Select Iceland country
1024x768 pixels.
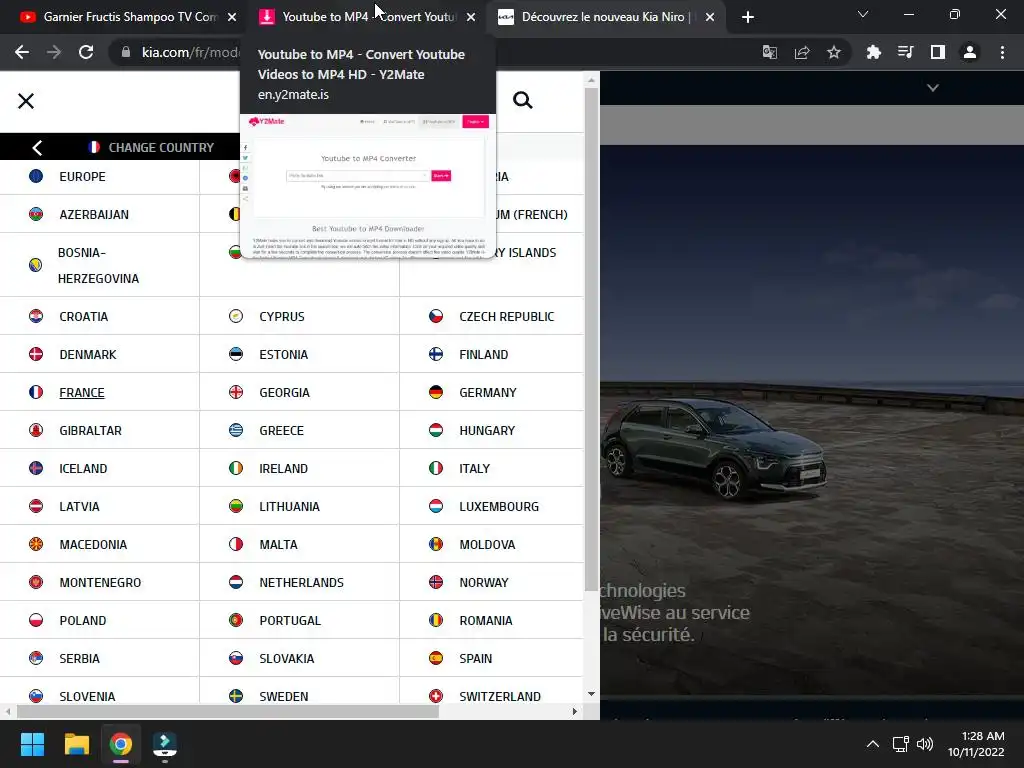[x=83, y=468]
